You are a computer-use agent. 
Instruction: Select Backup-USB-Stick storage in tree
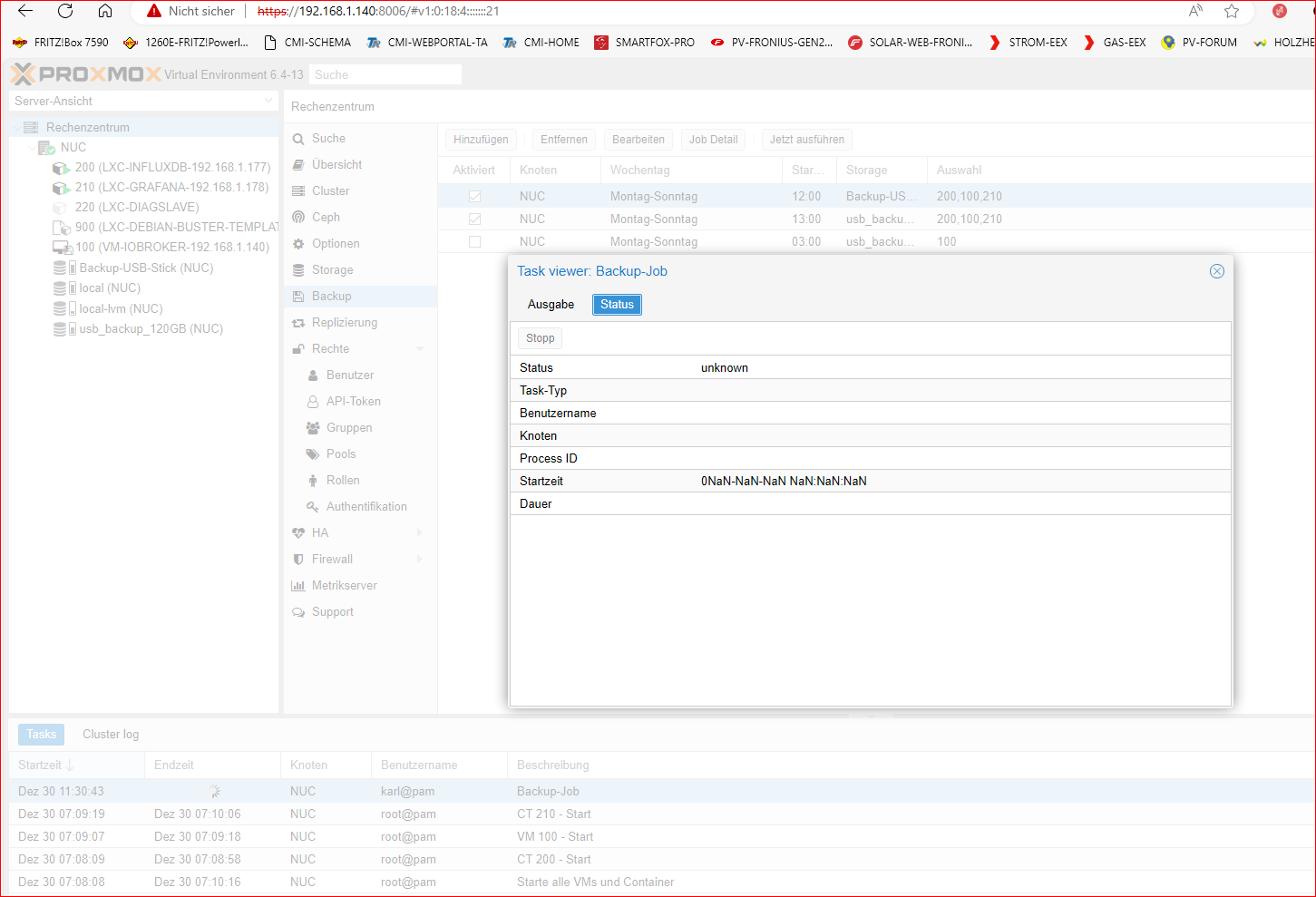(133, 268)
